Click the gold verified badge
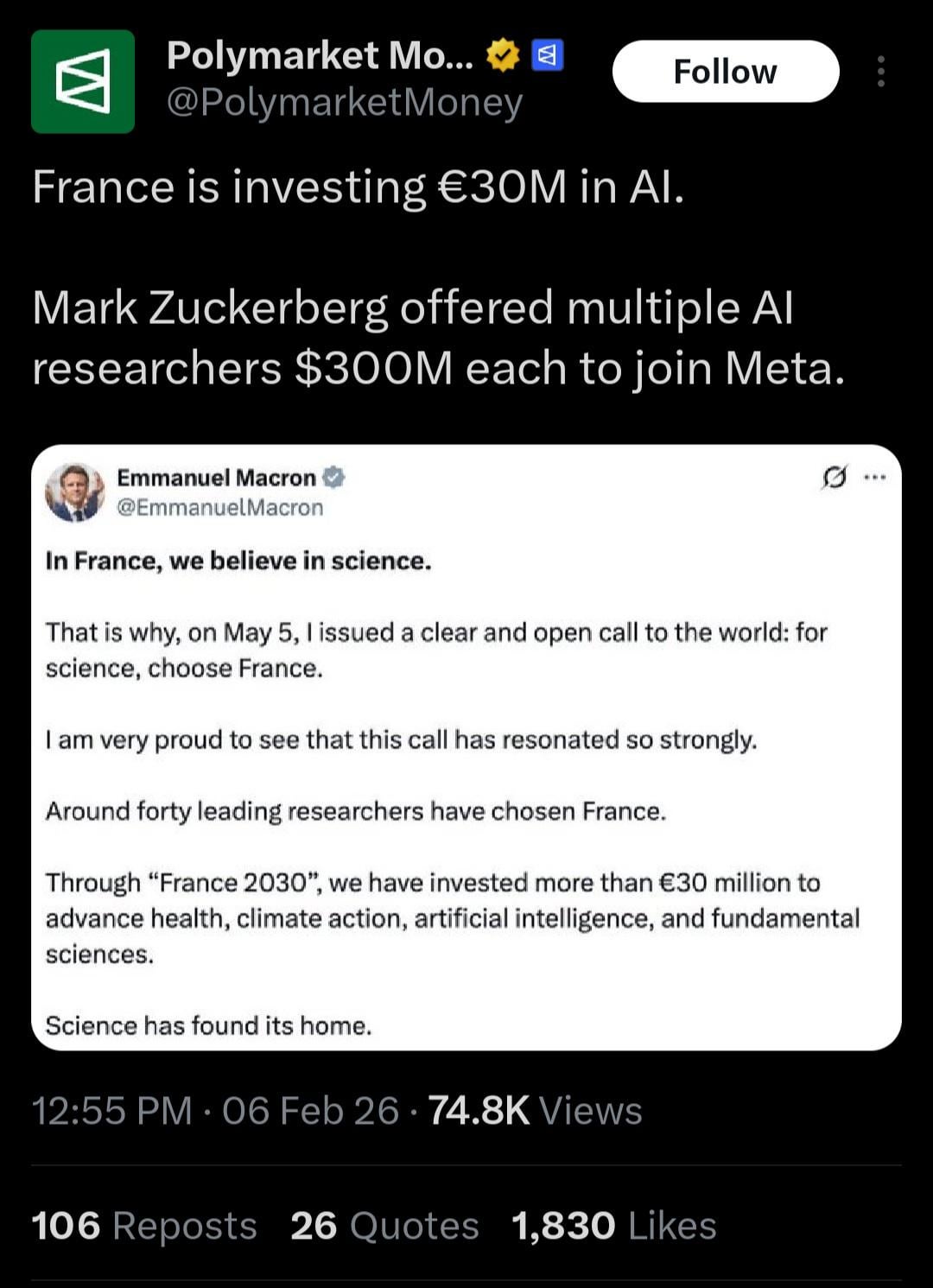The width and height of the screenshot is (933, 1288). click(503, 56)
